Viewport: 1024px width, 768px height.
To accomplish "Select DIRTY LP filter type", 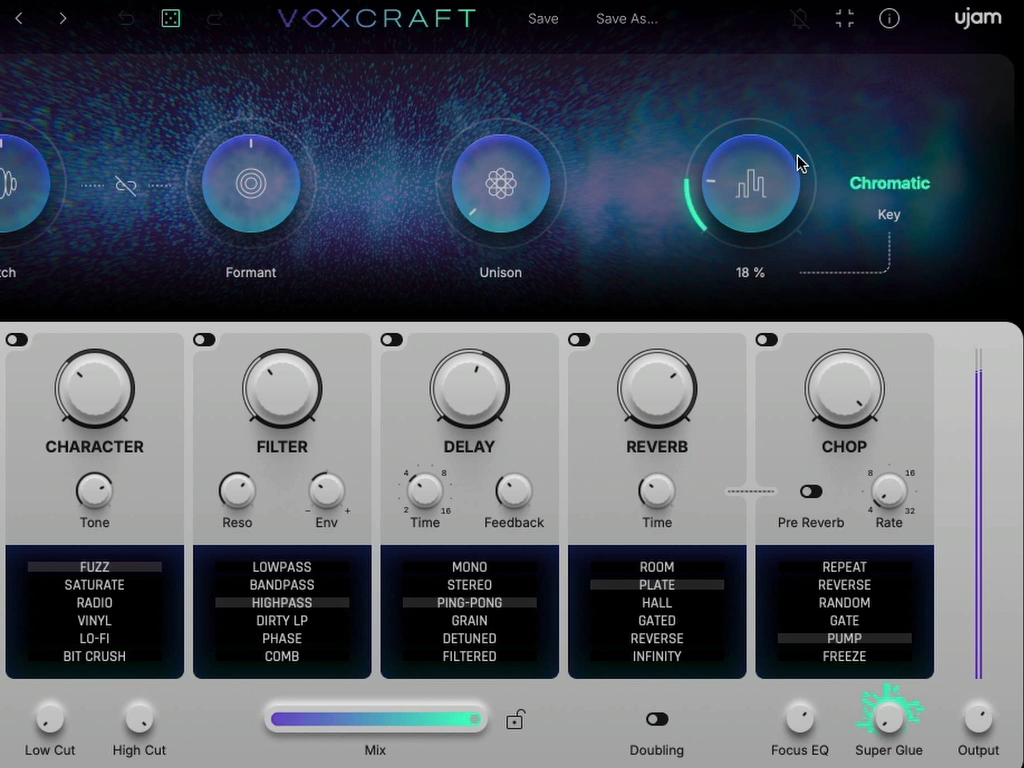I will (282, 620).
